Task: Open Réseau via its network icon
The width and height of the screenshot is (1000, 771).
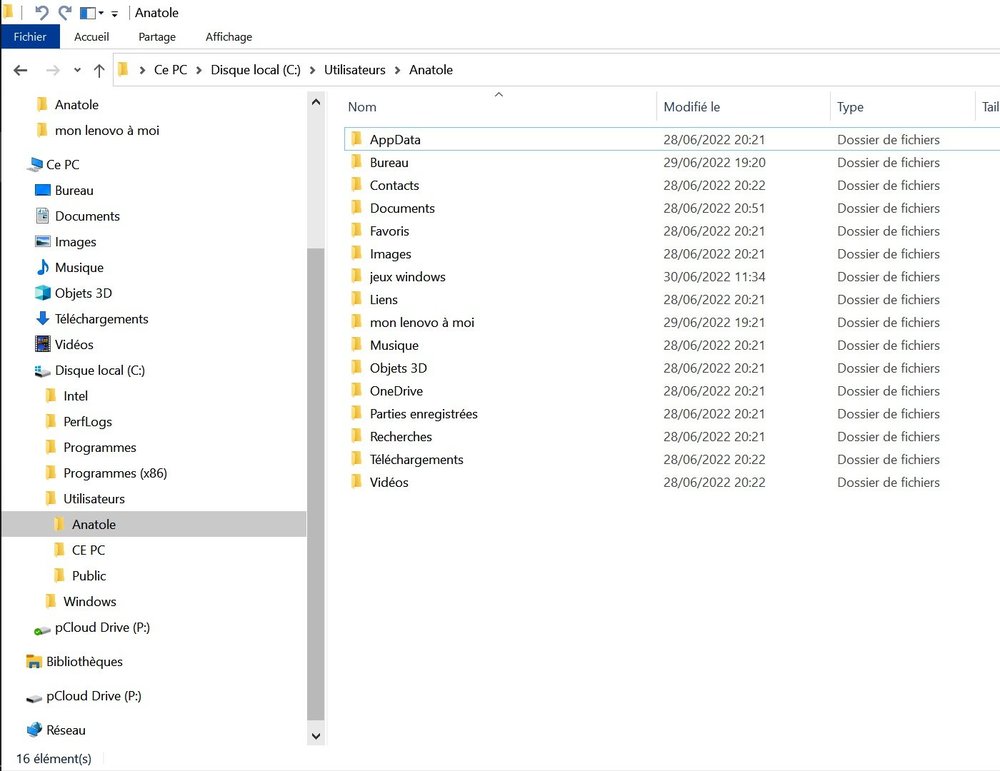Action: coord(34,730)
